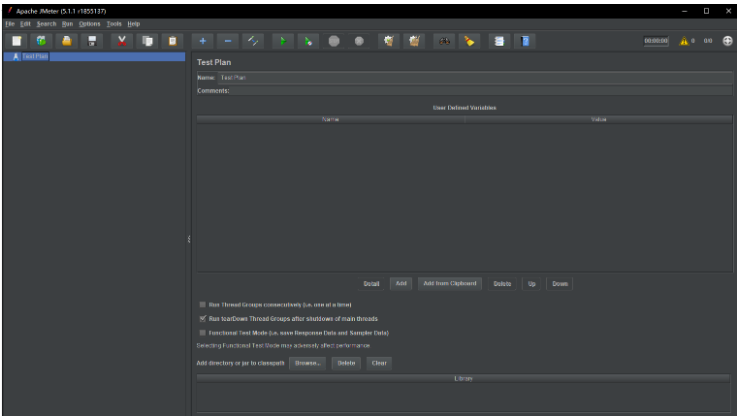Click the Copy icon in toolbar
This screenshot has width=745, height=418.
147,41
